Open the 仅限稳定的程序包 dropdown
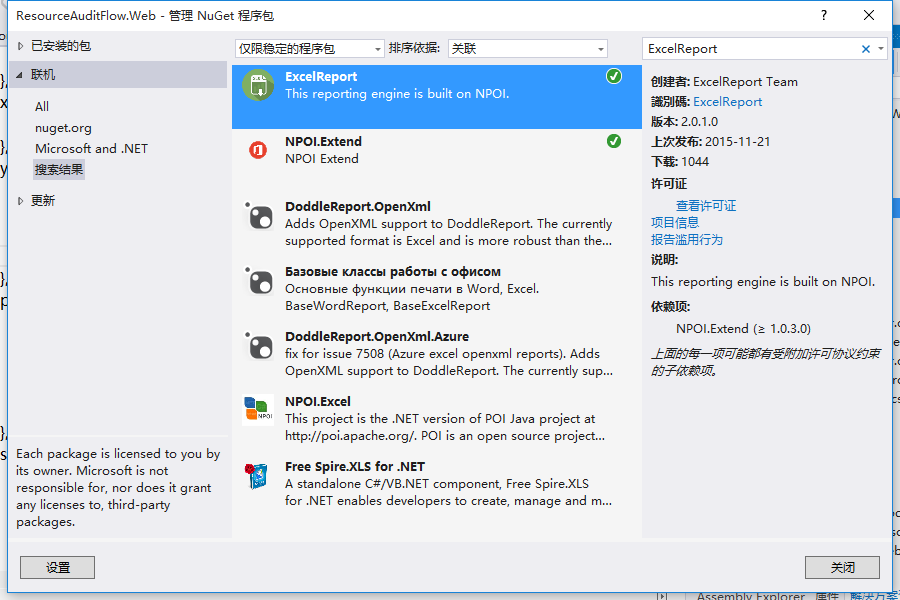The image size is (900, 600). pos(309,49)
